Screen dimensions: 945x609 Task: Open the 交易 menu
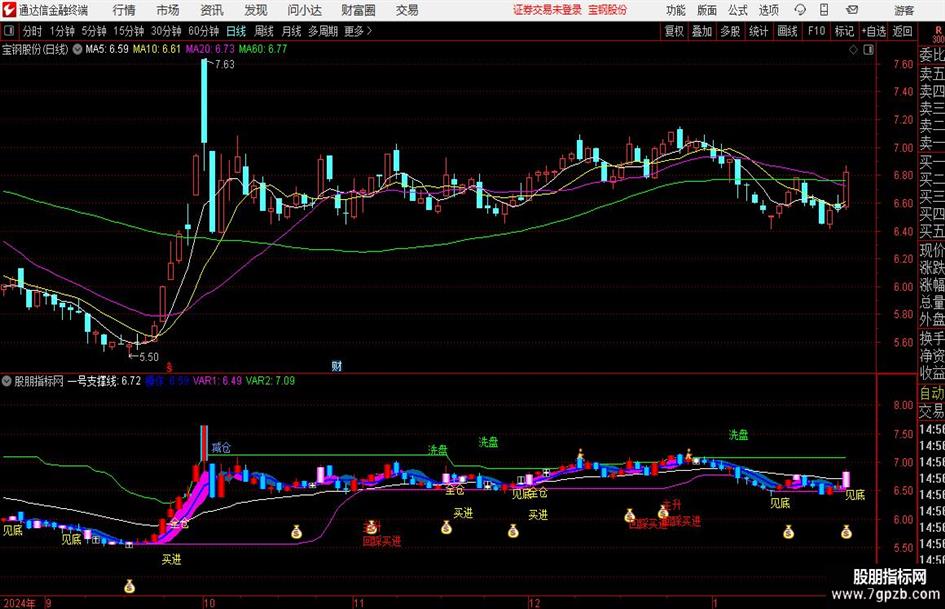point(407,10)
